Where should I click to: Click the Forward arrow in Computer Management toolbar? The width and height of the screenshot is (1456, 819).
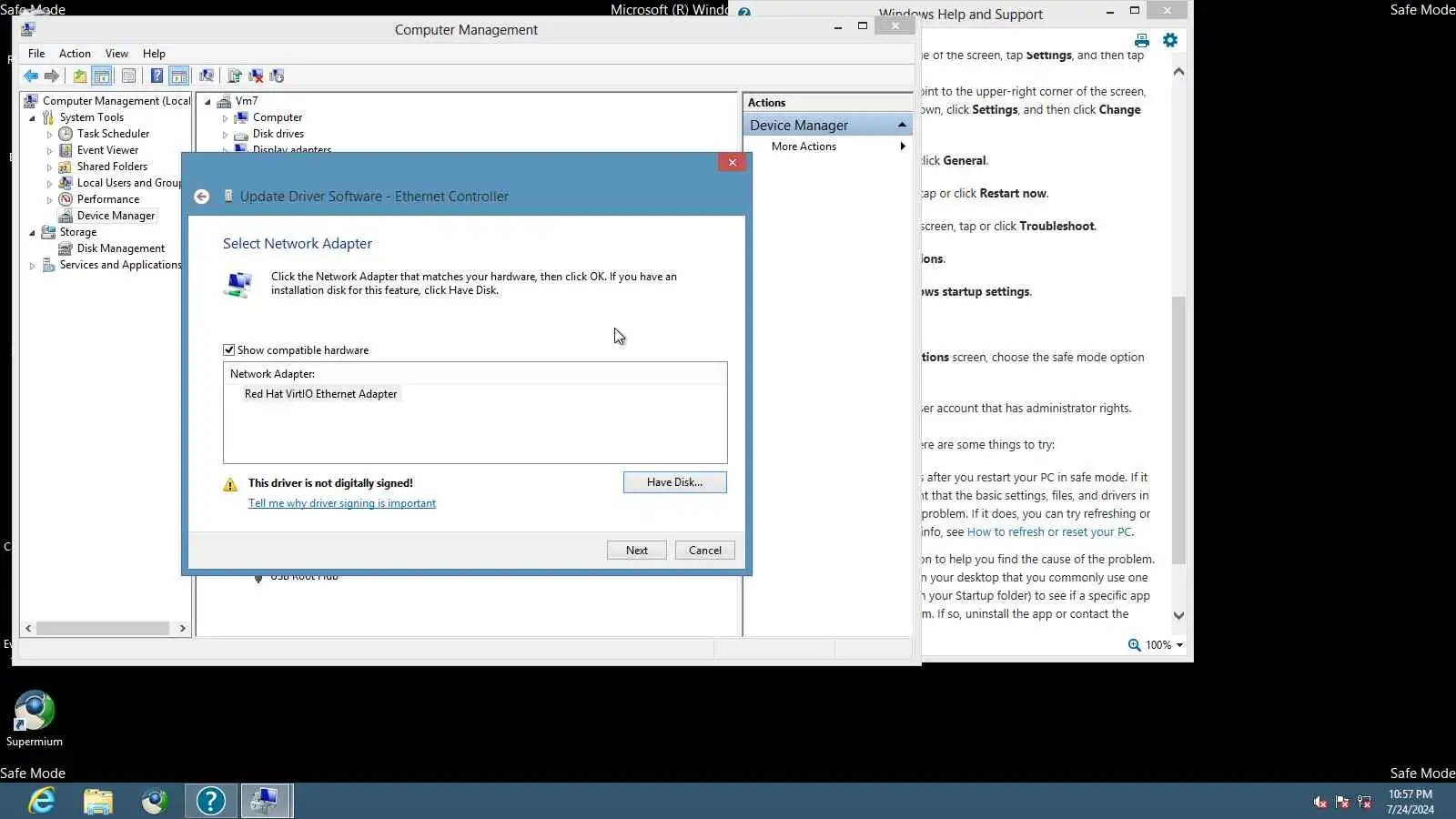pyautogui.click(x=52, y=76)
